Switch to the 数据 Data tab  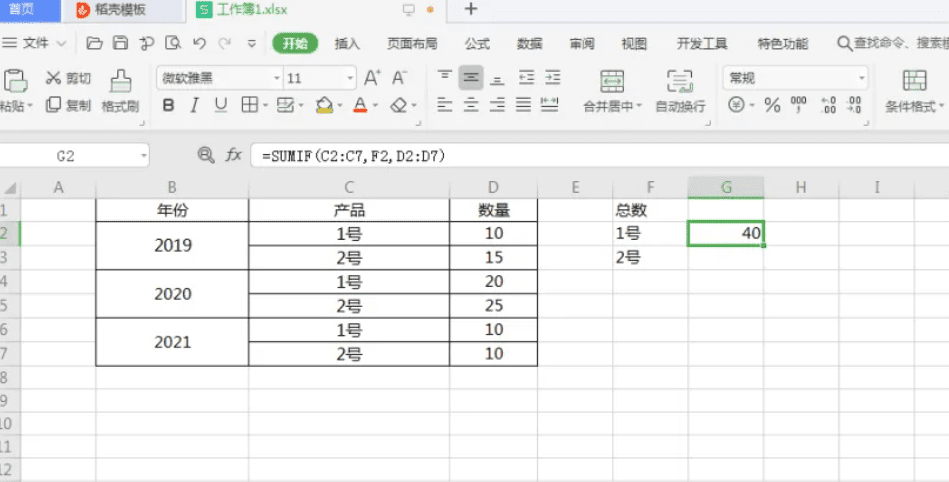pos(530,44)
